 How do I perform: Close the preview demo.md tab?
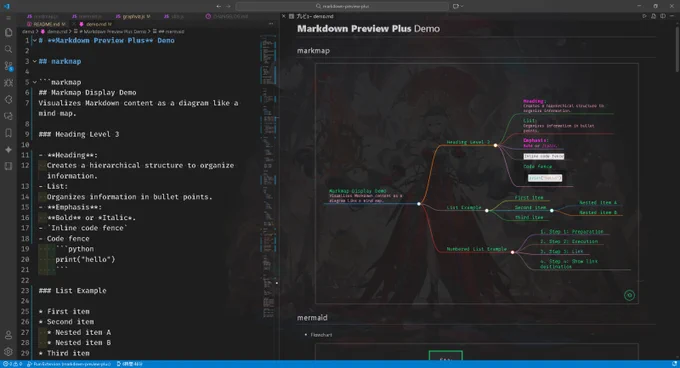[x=284, y=16]
